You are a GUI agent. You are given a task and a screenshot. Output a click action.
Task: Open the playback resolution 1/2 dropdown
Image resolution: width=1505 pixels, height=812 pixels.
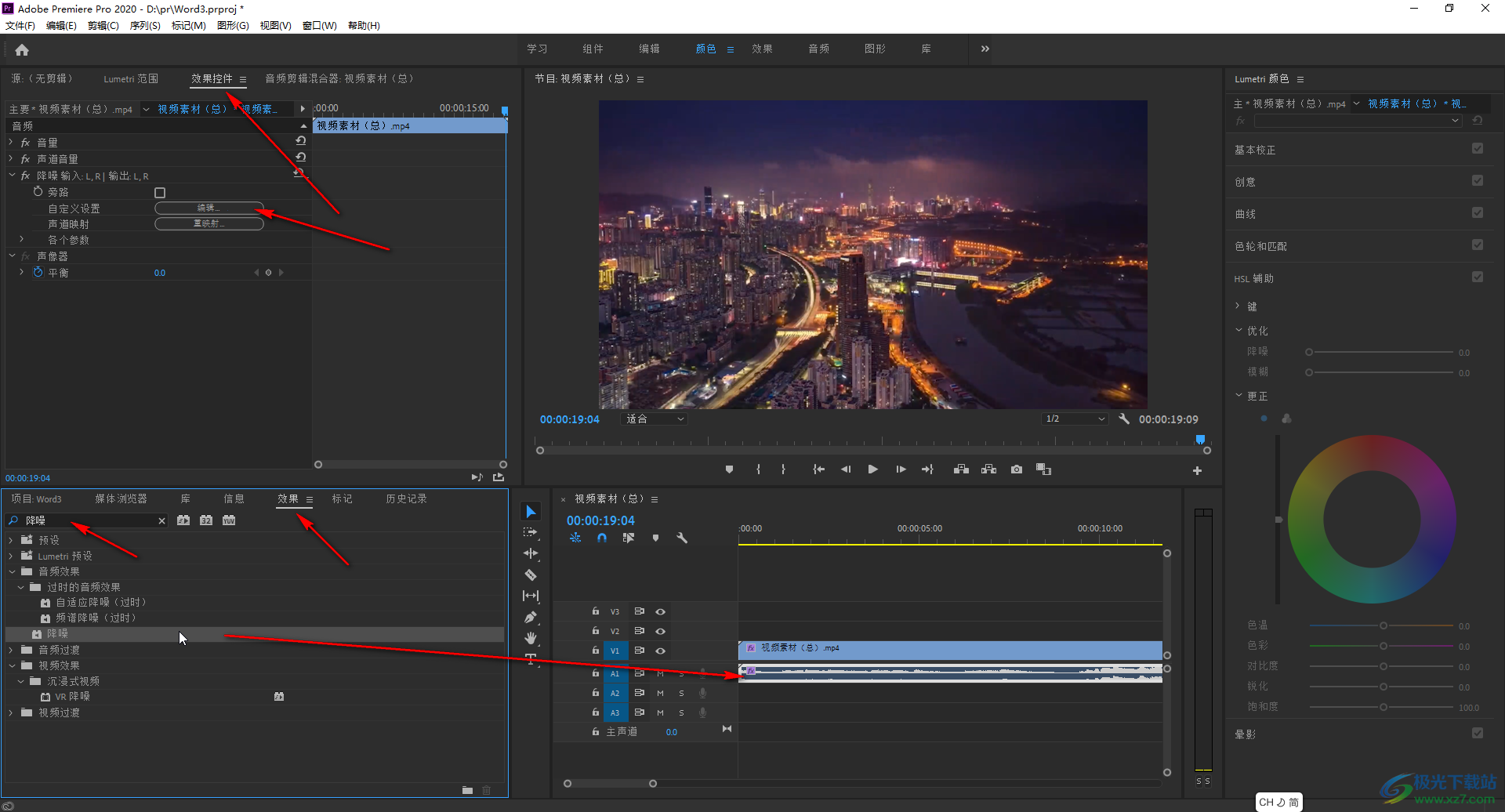pyautogui.click(x=1075, y=419)
